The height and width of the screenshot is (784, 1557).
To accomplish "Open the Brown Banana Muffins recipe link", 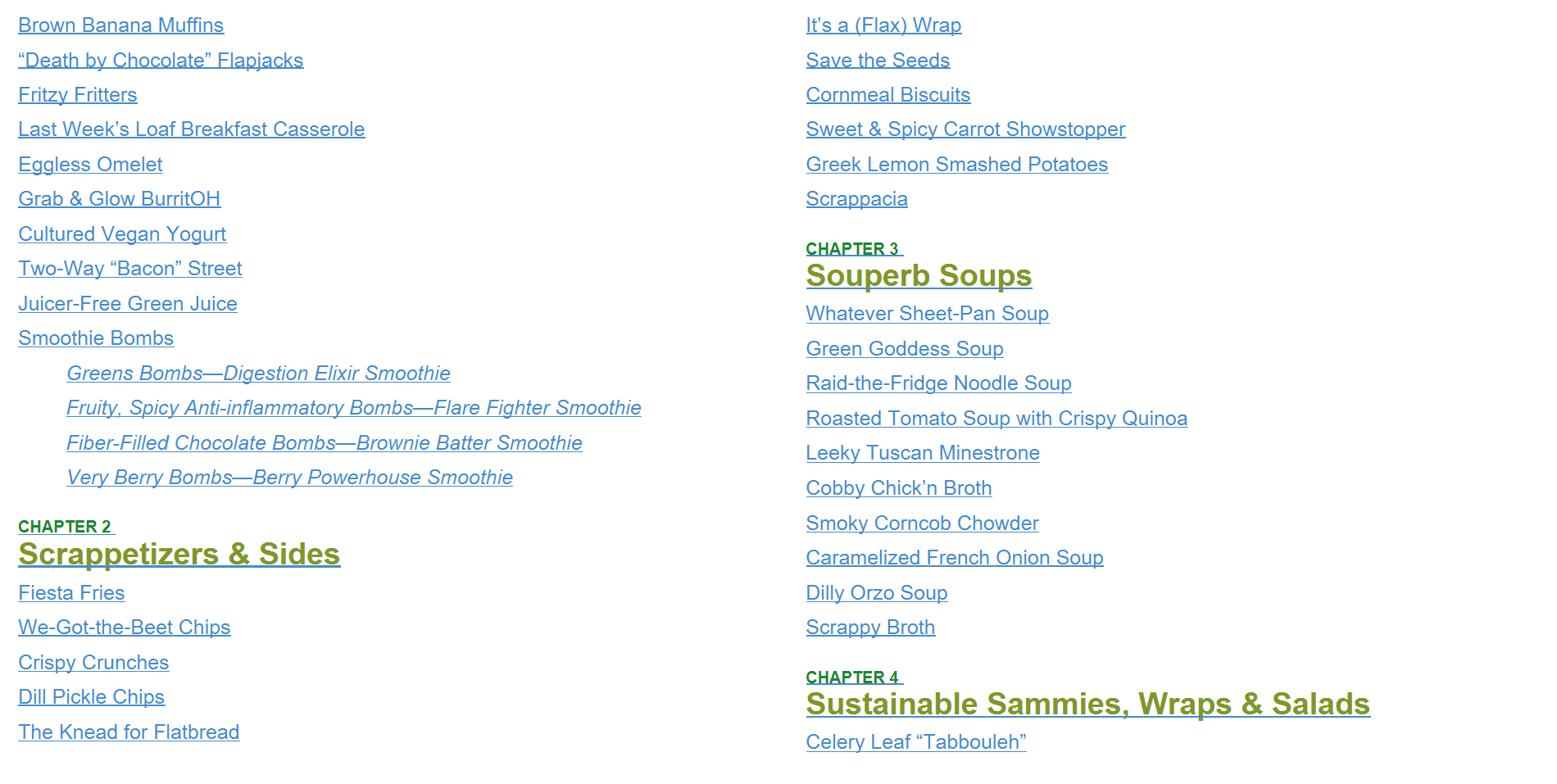I will pyautogui.click(x=120, y=25).
